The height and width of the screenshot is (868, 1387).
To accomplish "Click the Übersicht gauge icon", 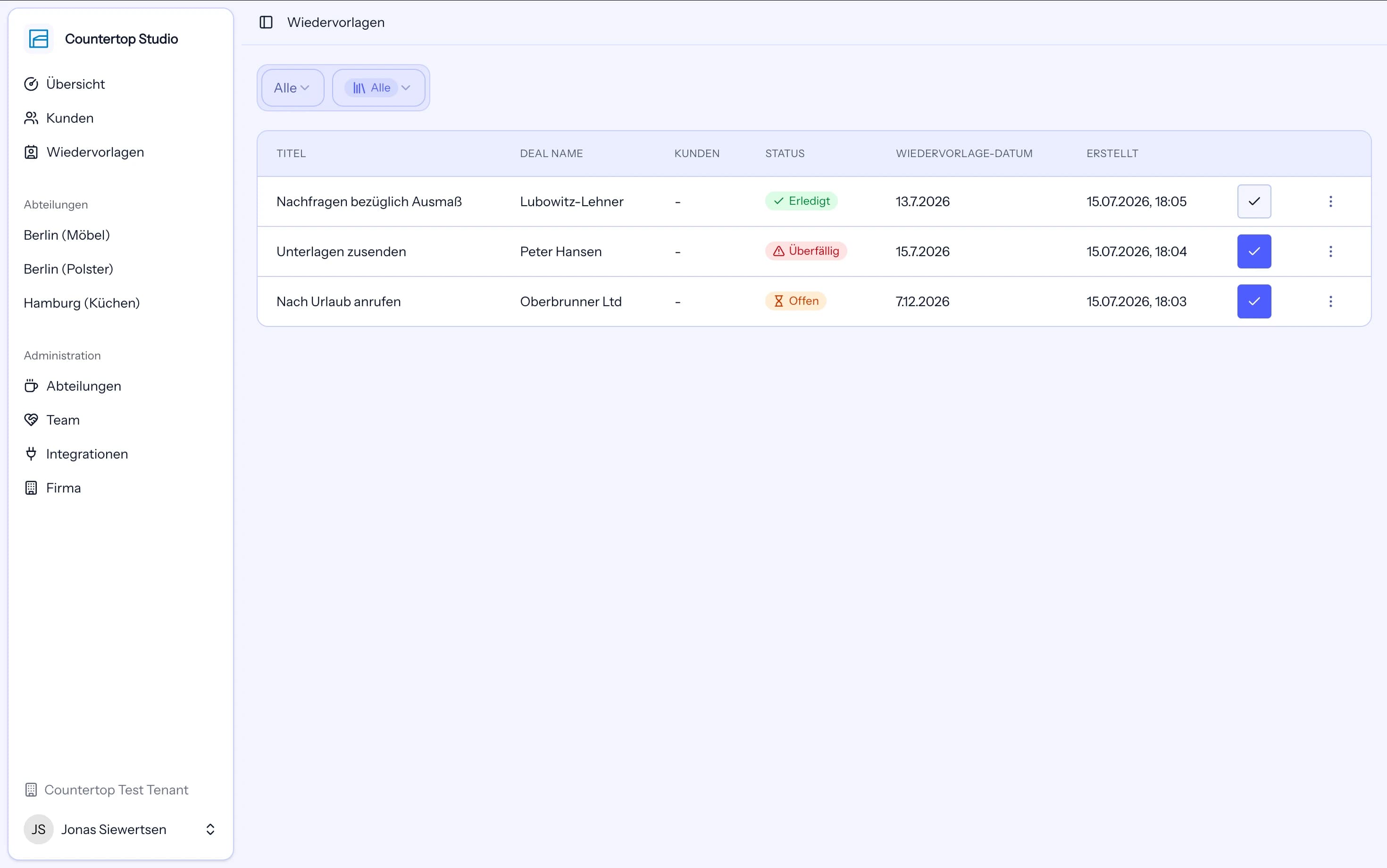I will [31, 84].
